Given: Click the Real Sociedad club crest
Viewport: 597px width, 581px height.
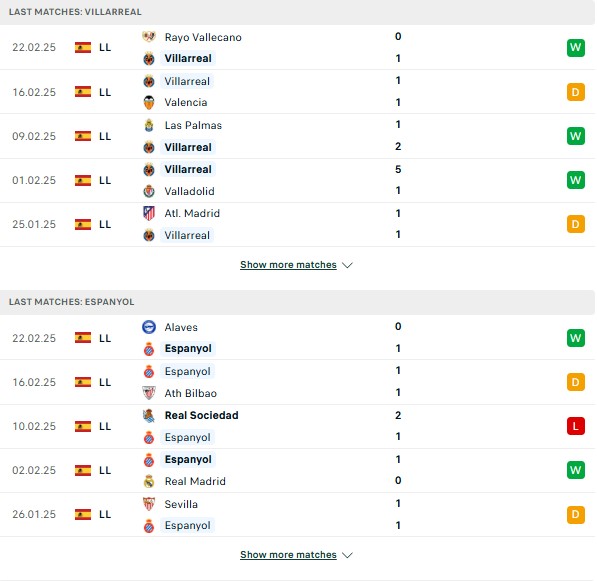Looking at the screenshot, I should 149,416.
